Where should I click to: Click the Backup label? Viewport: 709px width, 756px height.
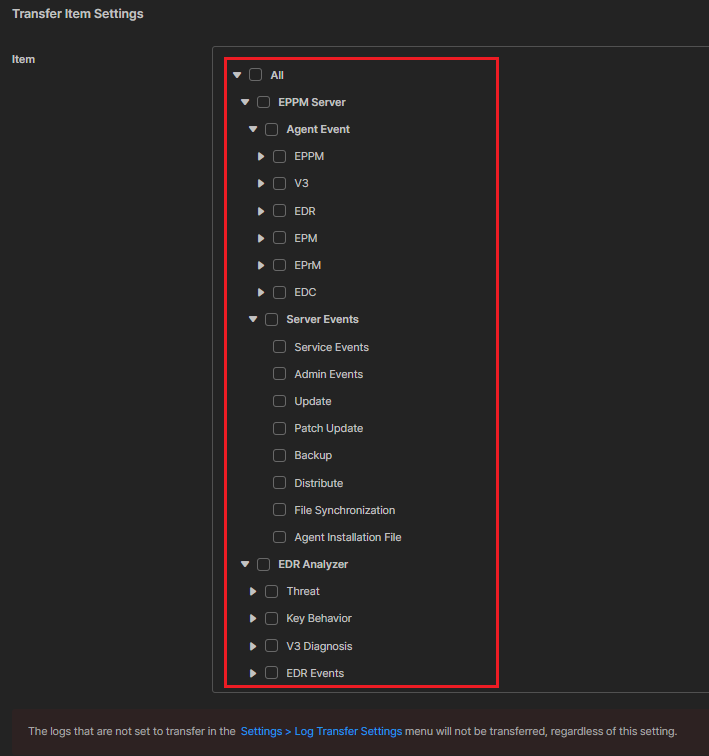(313, 456)
